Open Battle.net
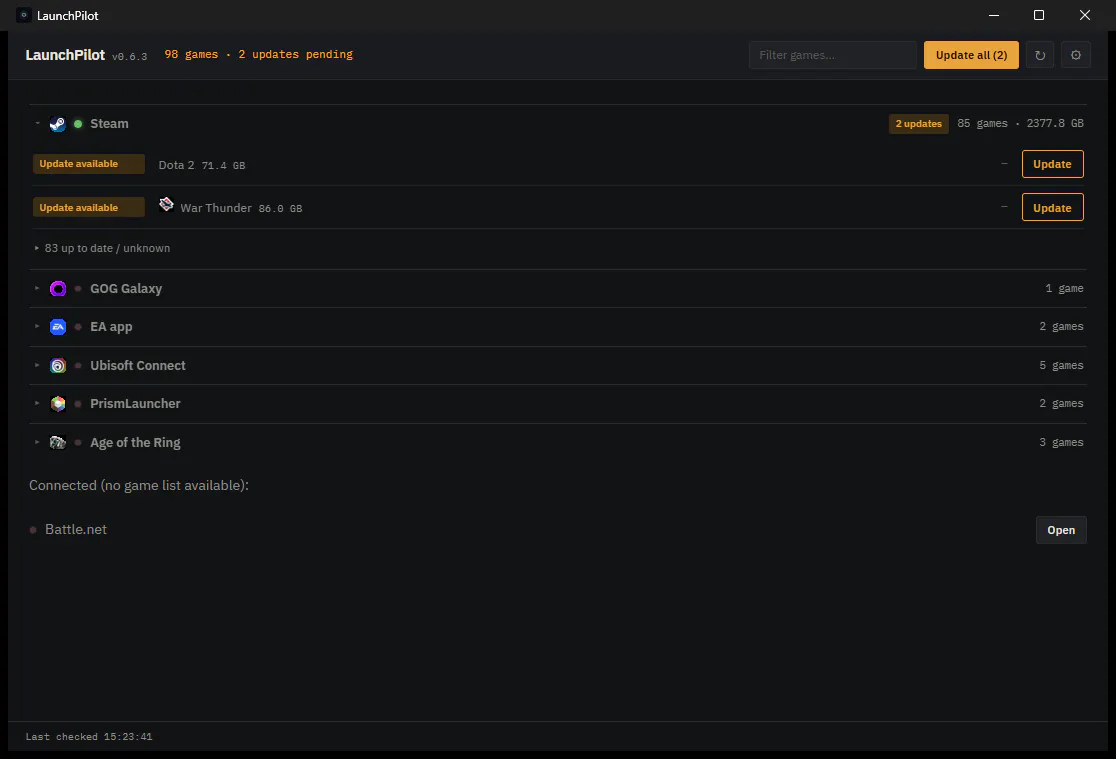 1060,530
